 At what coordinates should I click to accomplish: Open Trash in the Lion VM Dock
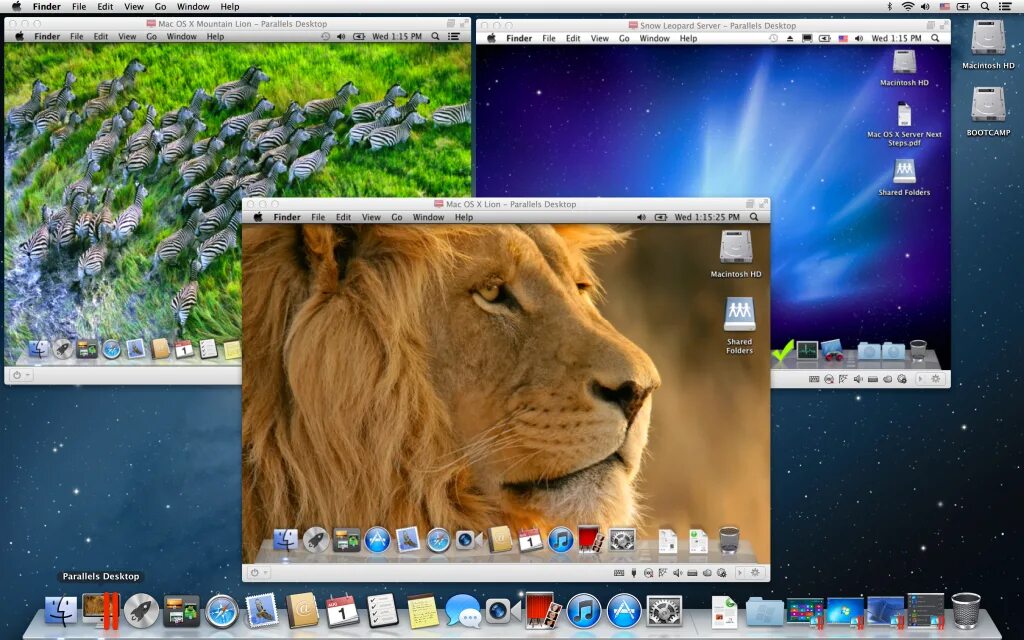[729, 540]
